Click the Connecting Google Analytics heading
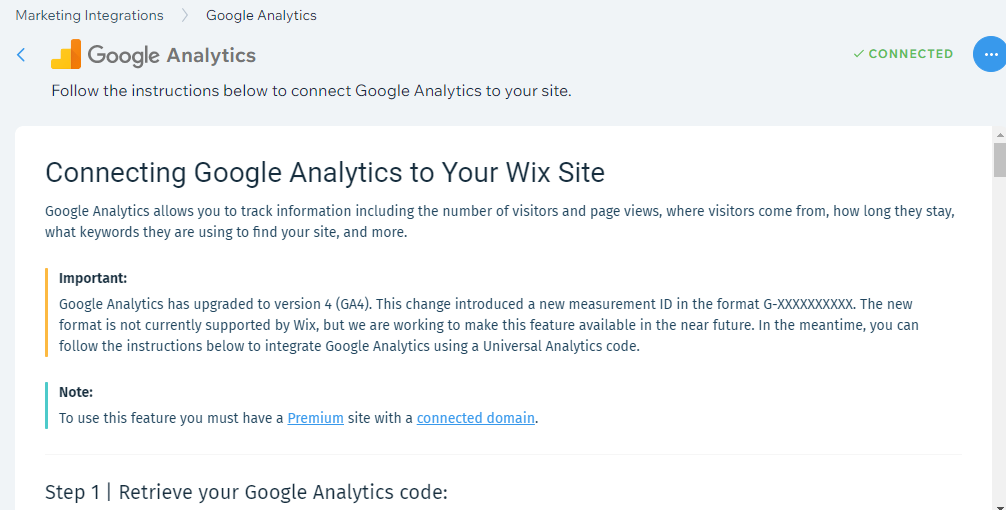 click(x=325, y=172)
